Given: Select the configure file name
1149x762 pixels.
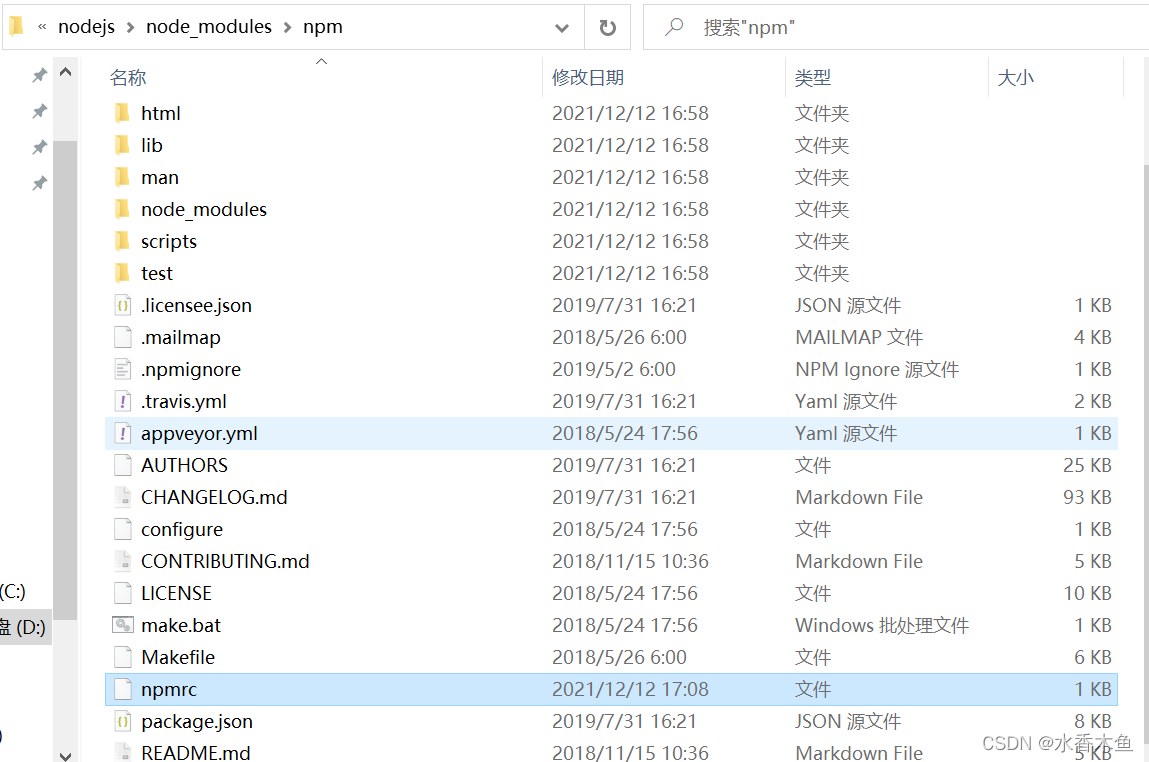Looking at the screenshot, I should [x=182, y=529].
